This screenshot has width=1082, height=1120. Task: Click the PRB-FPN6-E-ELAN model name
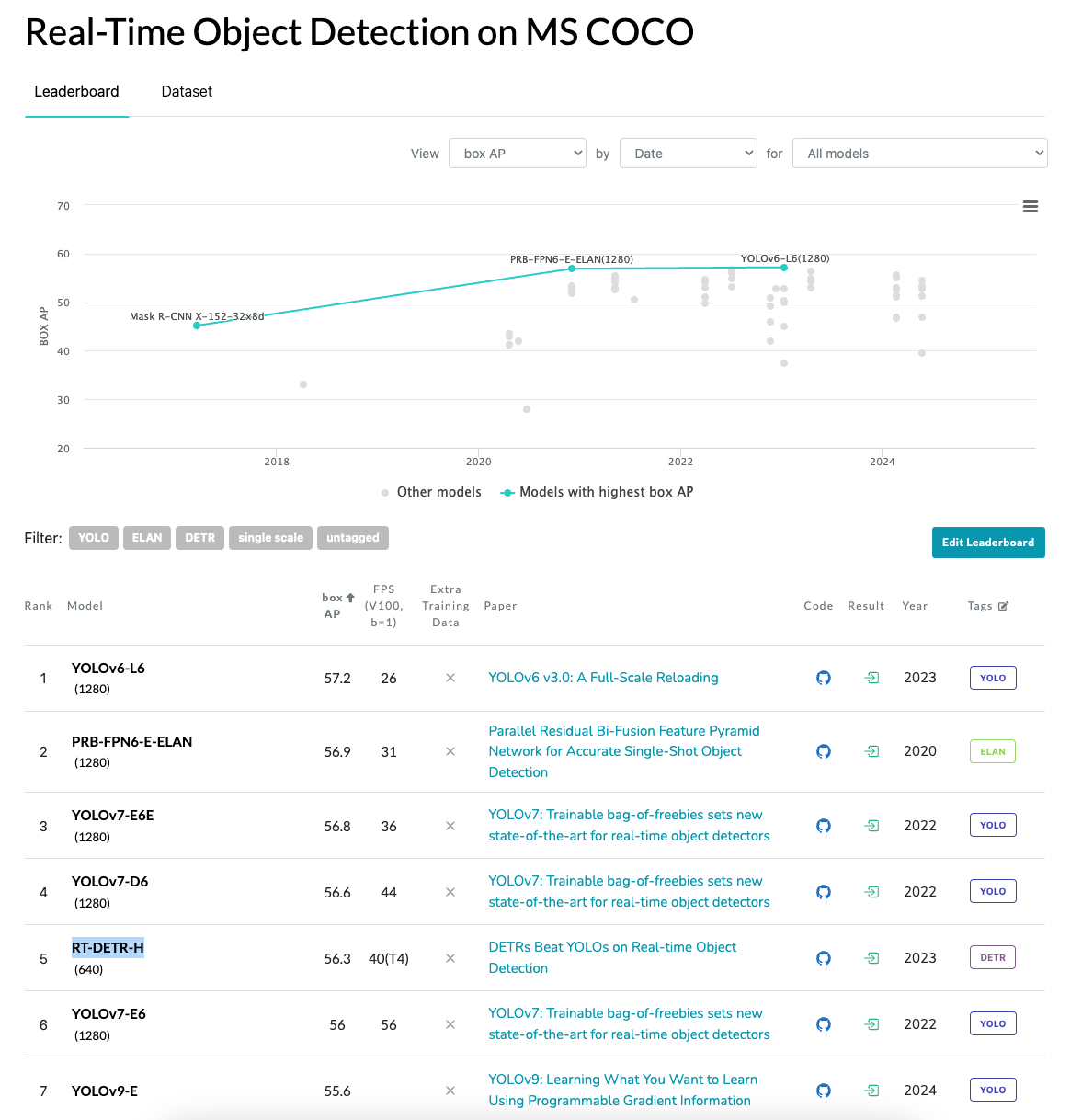(x=132, y=742)
